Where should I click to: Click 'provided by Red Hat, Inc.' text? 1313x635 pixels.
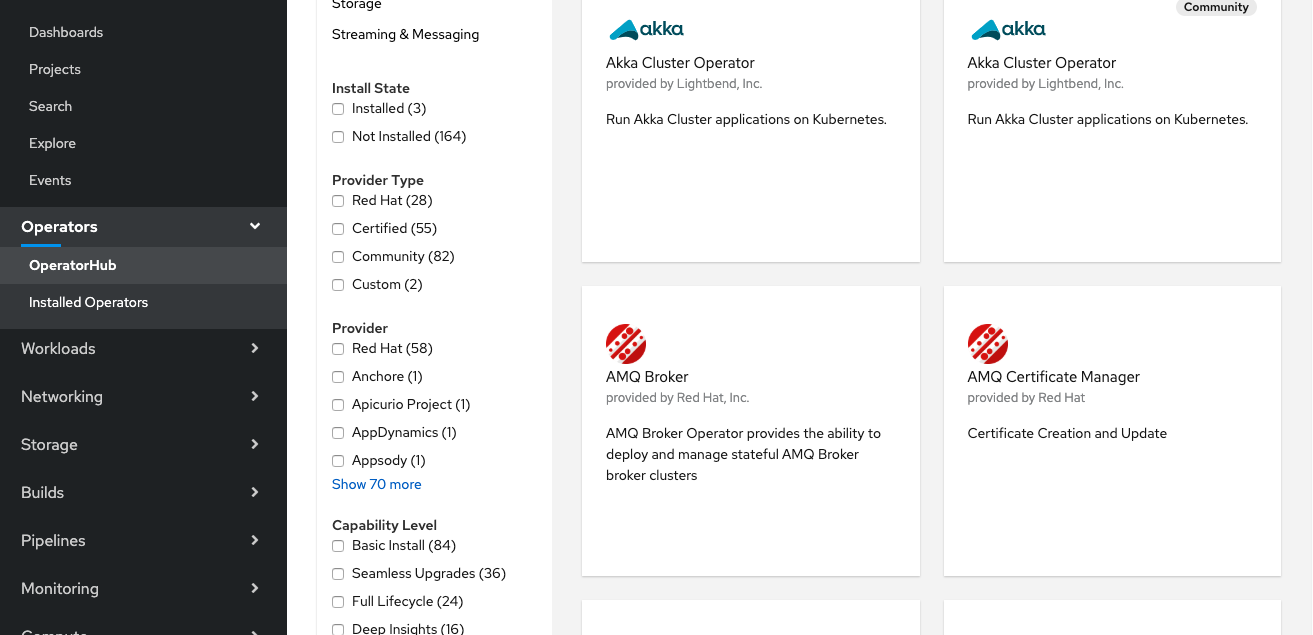[x=678, y=398]
